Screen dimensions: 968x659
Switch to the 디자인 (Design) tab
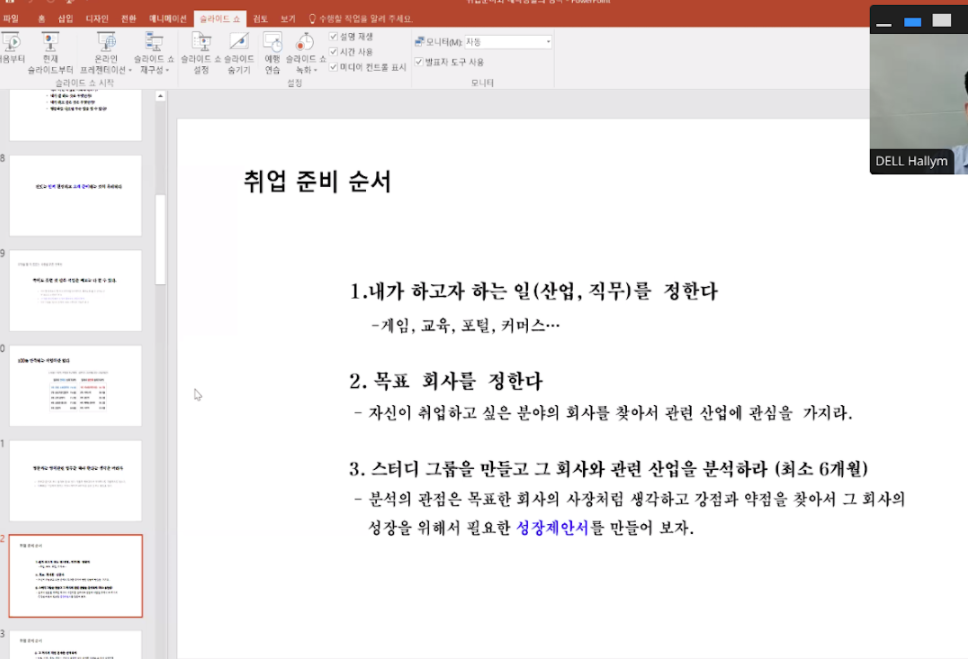click(x=97, y=19)
